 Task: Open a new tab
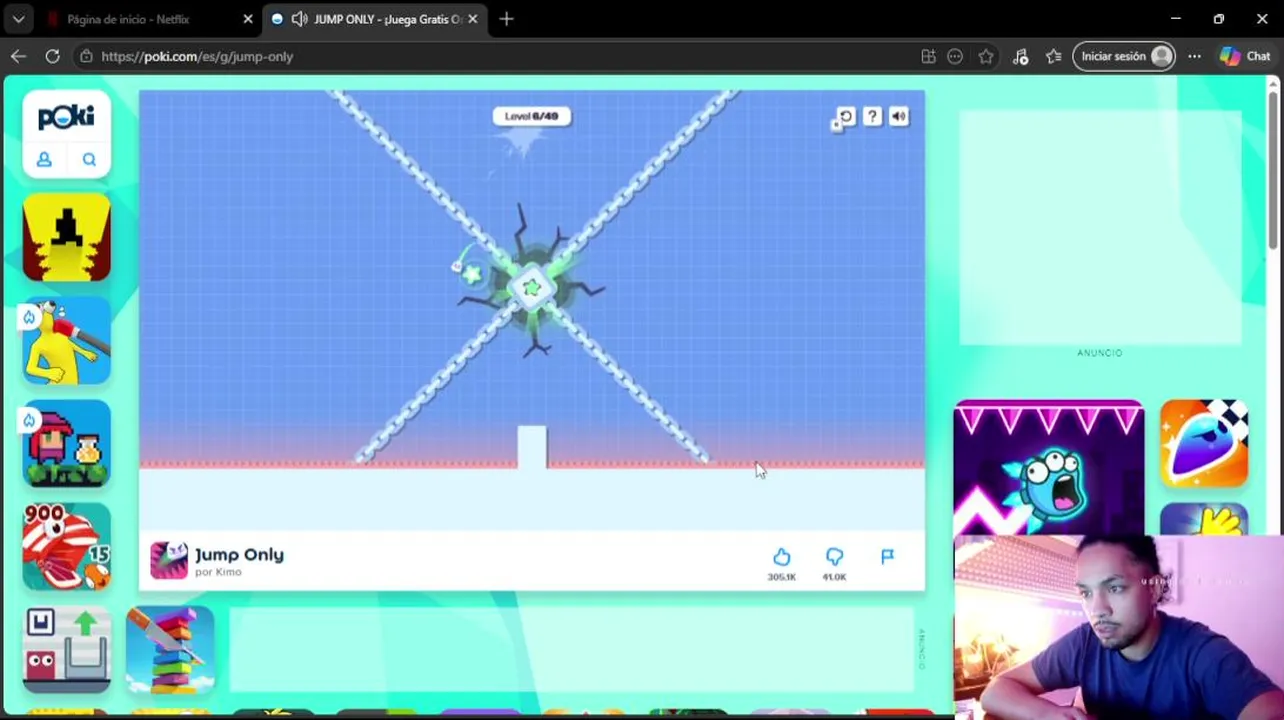point(506,19)
